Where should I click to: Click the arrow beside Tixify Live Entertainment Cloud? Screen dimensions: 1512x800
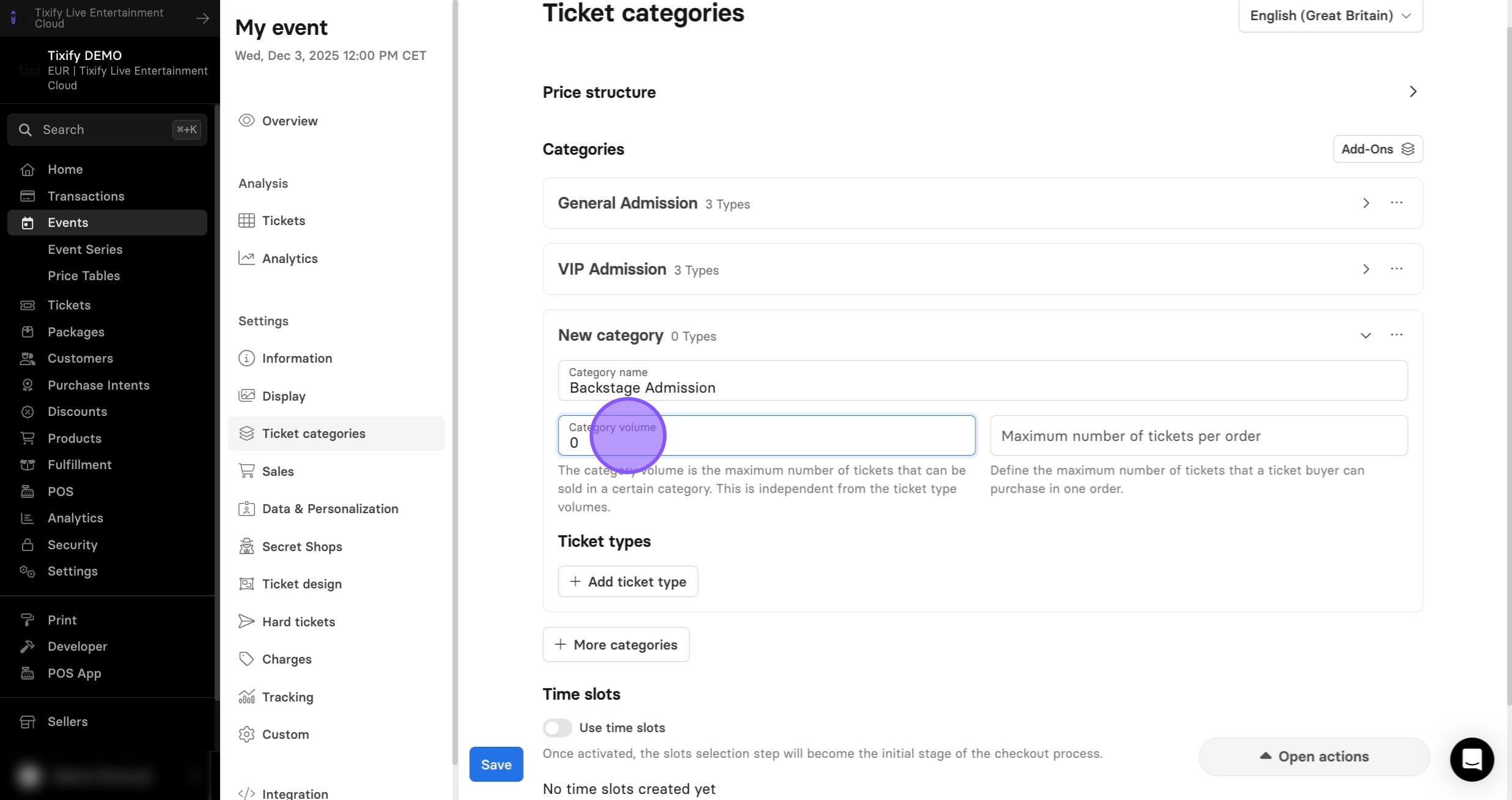click(x=202, y=18)
